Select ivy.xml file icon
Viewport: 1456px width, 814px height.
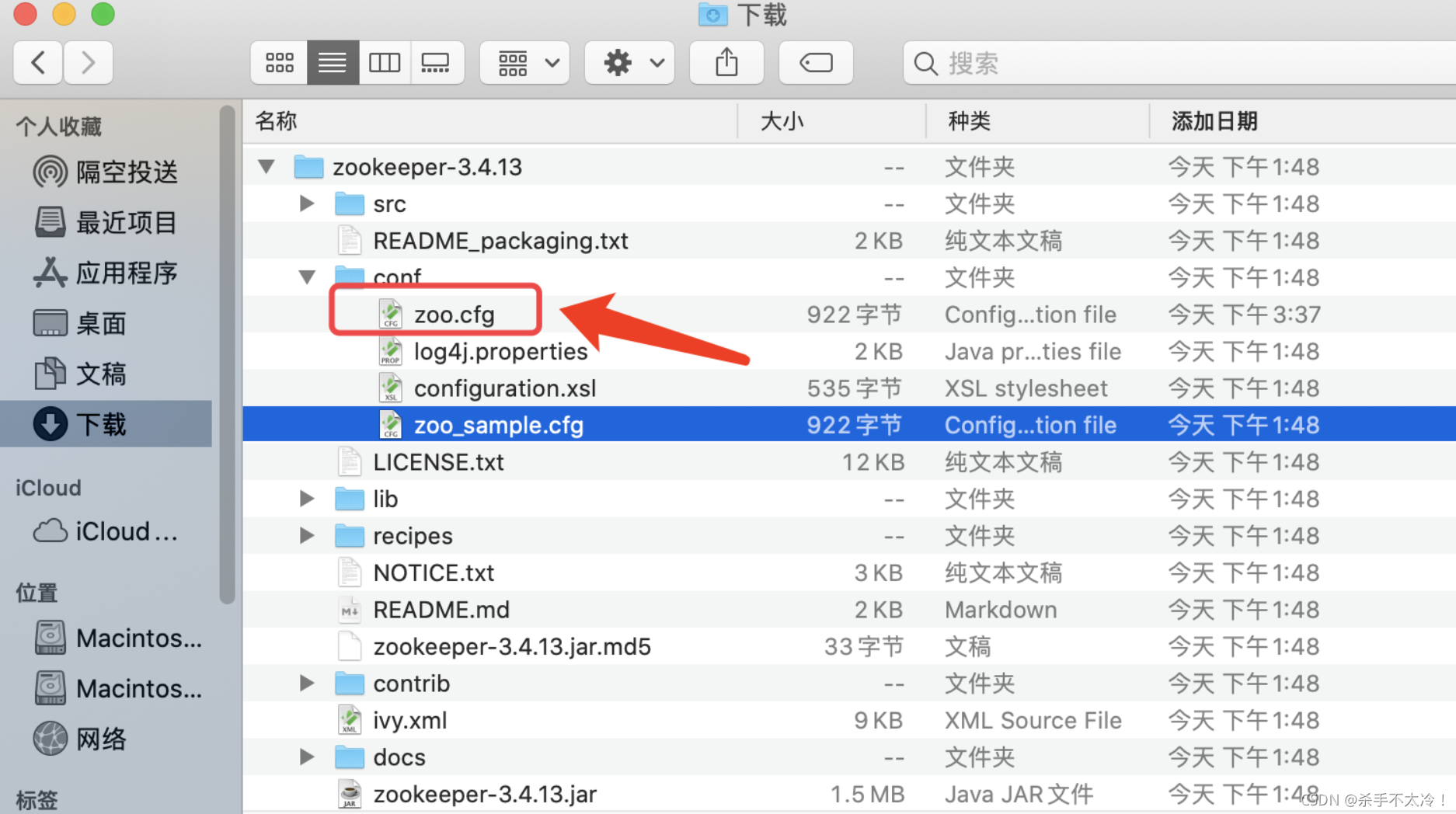(x=350, y=720)
